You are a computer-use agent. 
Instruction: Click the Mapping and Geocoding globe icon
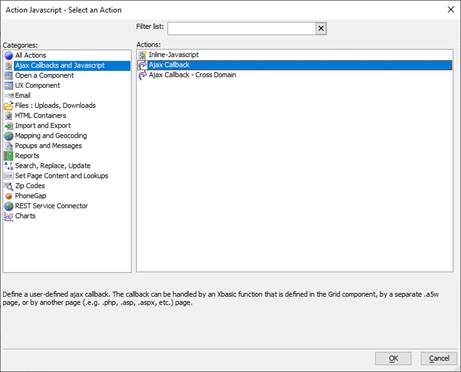(x=9, y=136)
